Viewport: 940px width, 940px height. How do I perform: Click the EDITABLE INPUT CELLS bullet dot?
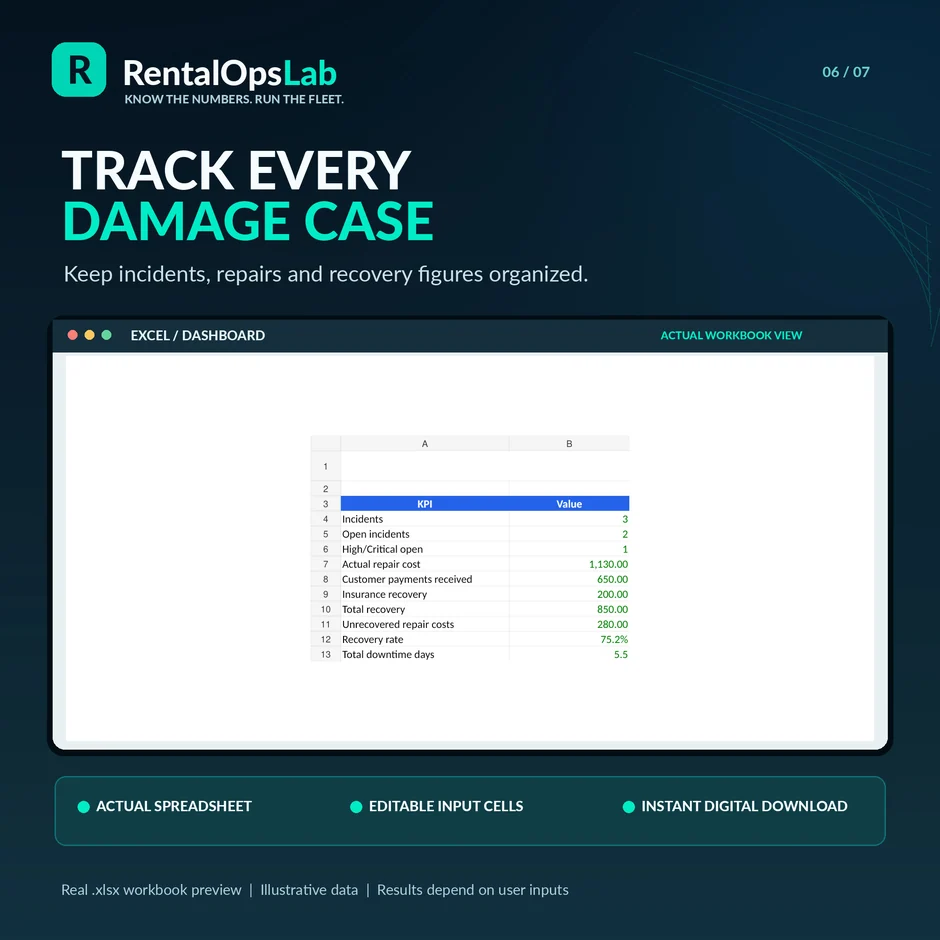(356, 807)
